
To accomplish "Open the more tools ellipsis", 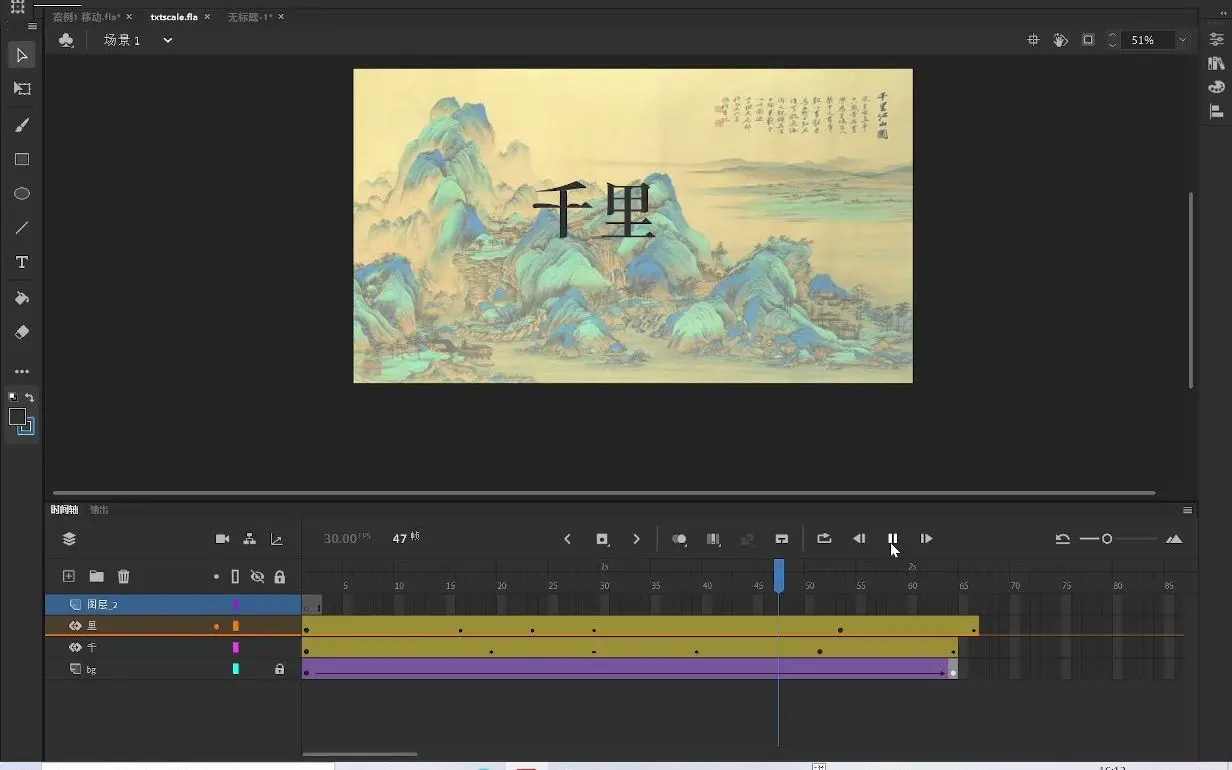I will click(x=22, y=372).
